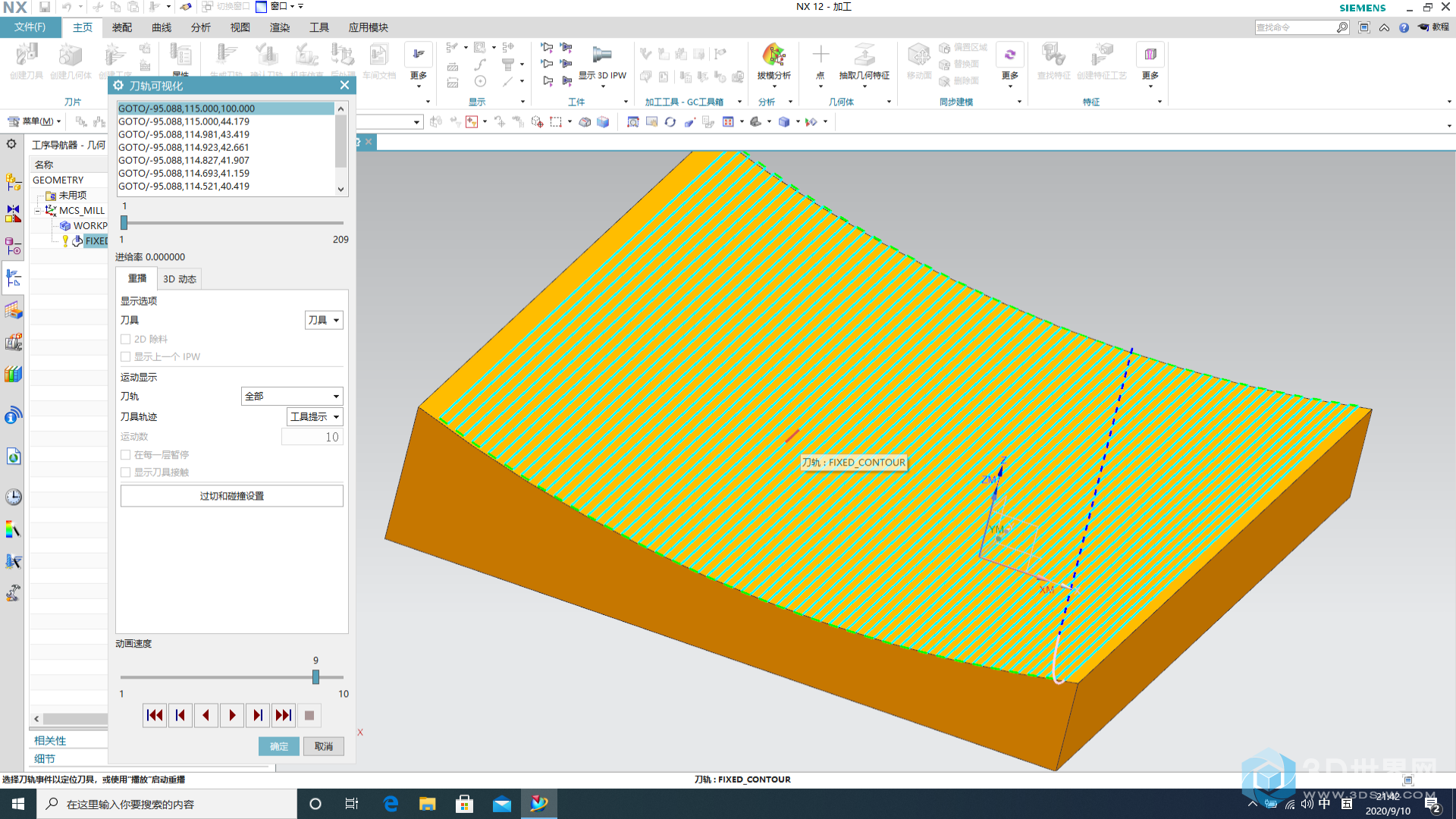Open the Constraint Navigator sidebar icon
Image resolution: width=1456 pixels, height=819 pixels.
click(13, 214)
